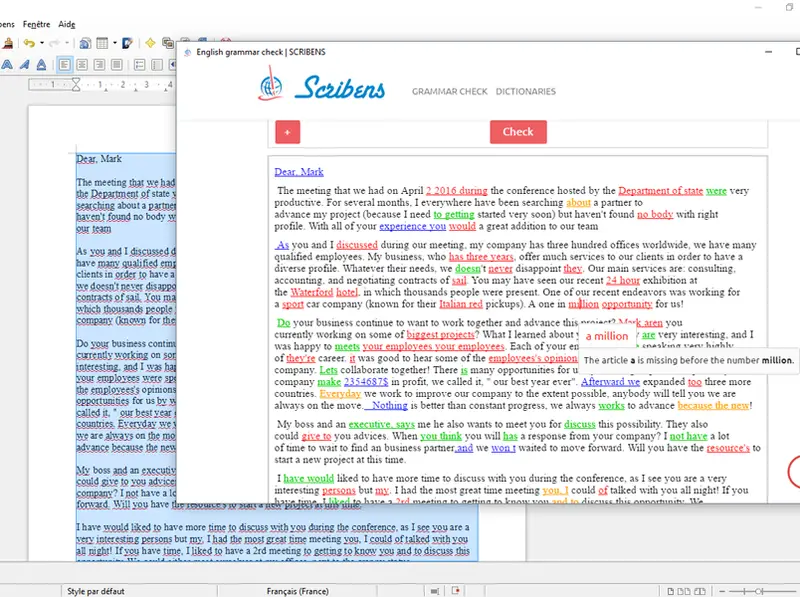The image size is (800, 597).
Task: Click the greyed Redo arrow icon
Action: tap(55, 43)
